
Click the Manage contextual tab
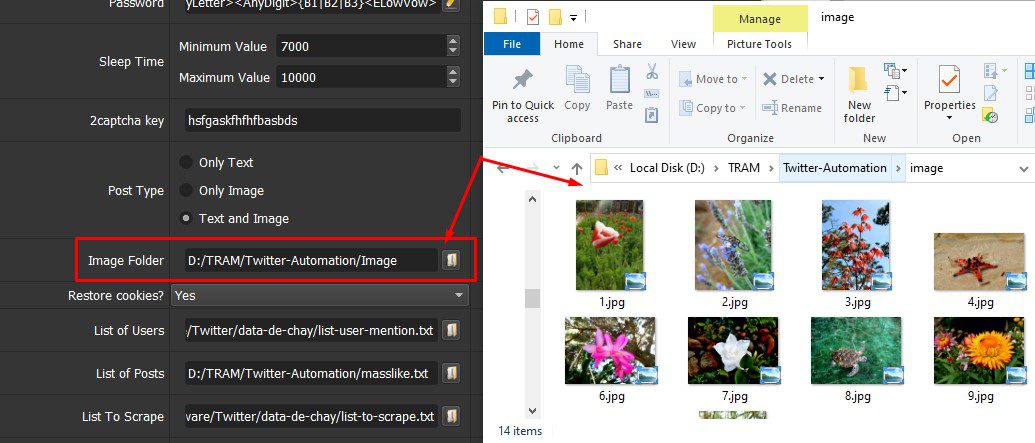[760, 19]
